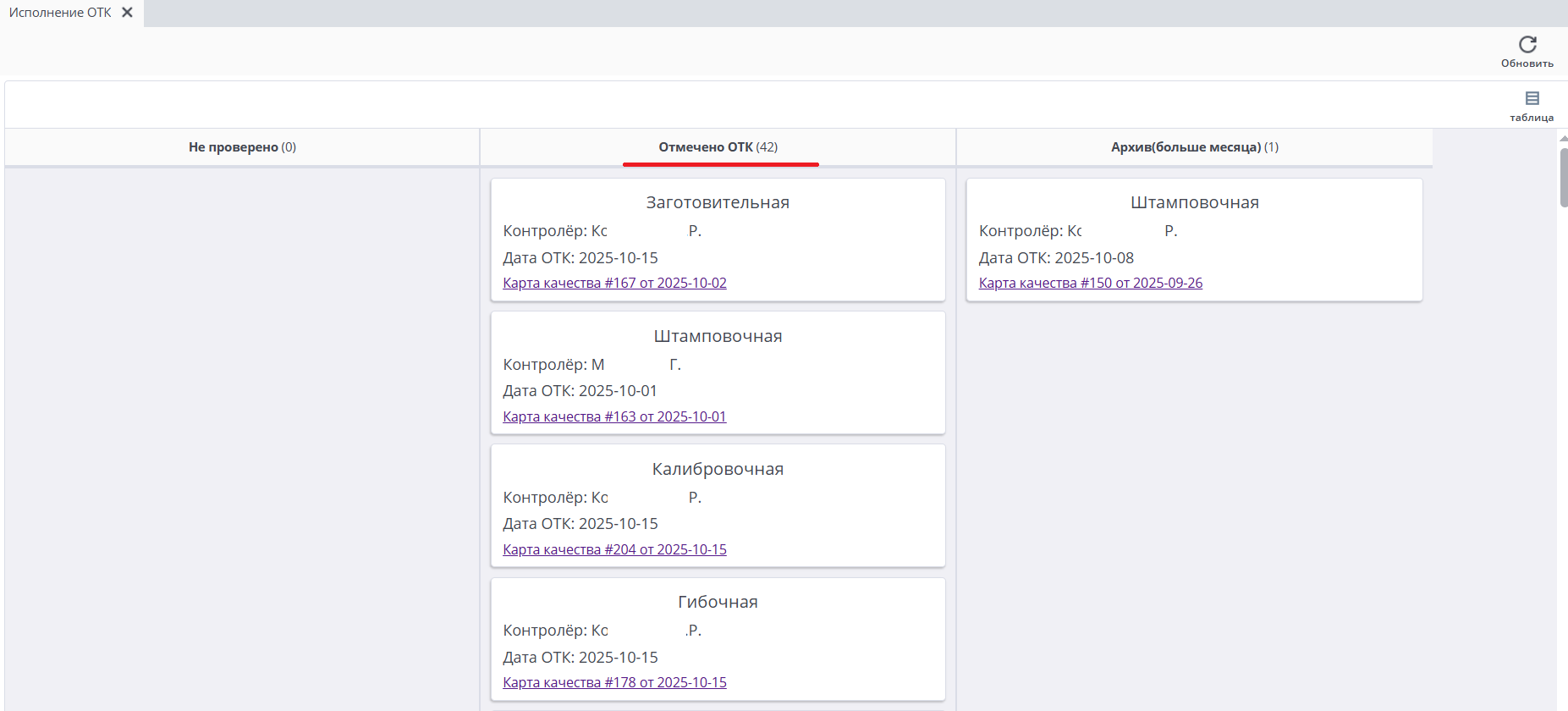Open link Карта качества #150

click(x=1090, y=284)
